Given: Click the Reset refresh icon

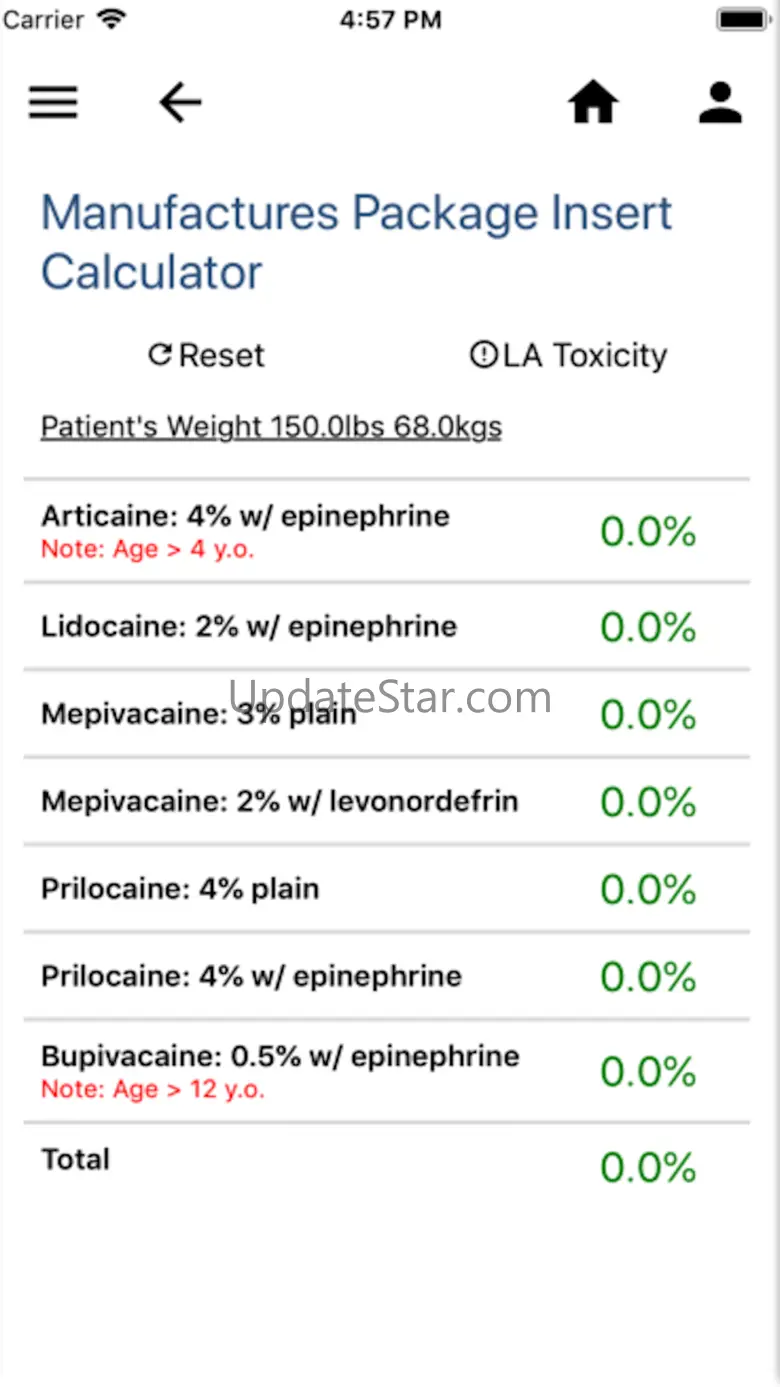Looking at the screenshot, I should pyautogui.click(x=160, y=354).
